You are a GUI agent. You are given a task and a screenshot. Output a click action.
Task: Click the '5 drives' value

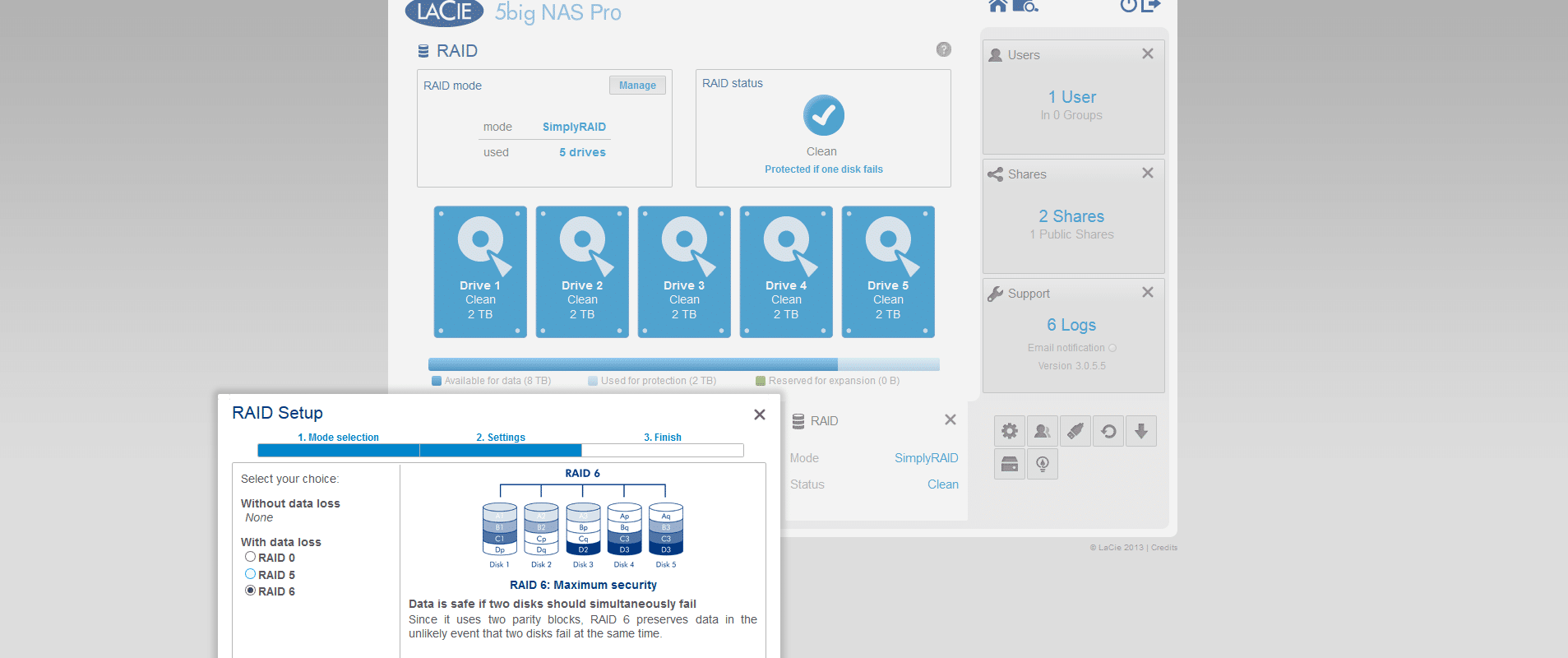[582, 152]
